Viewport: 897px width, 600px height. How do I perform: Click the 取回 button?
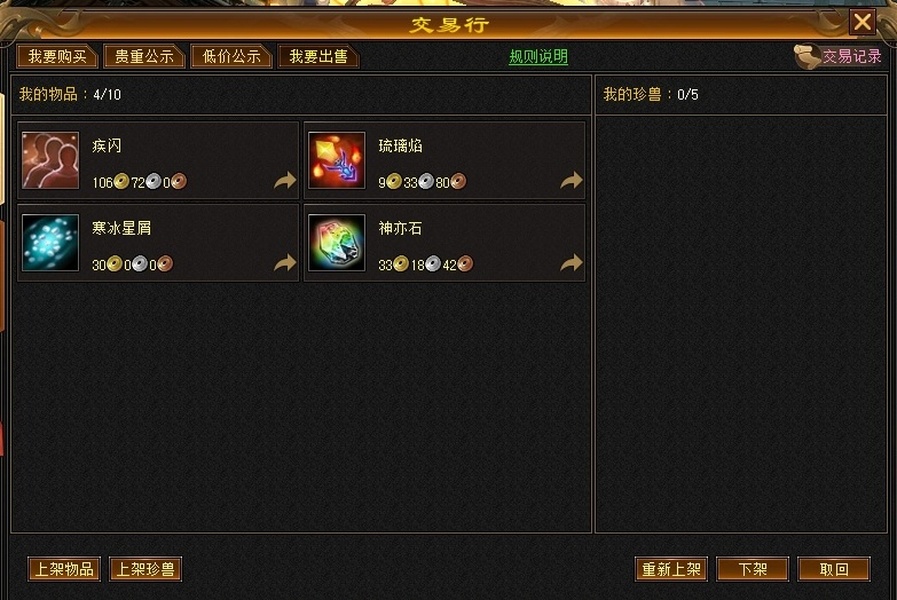pos(834,569)
